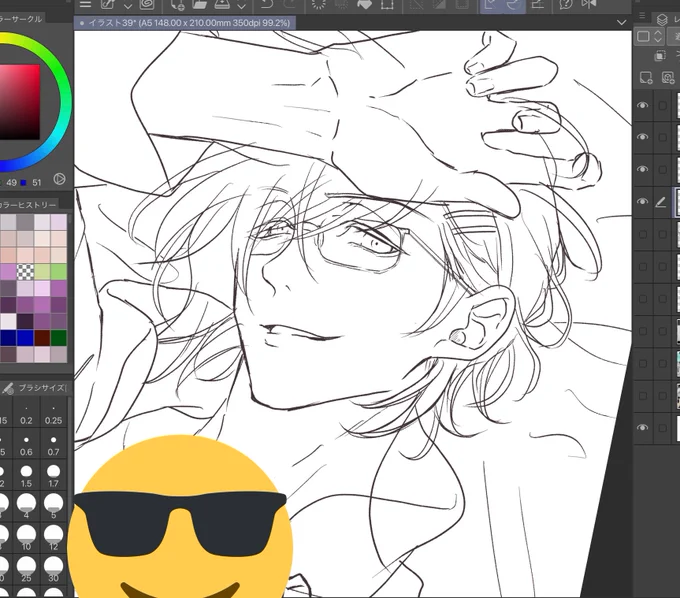The width and height of the screenshot is (680, 598).
Task: Choose brush size 12
Action: 53,537
